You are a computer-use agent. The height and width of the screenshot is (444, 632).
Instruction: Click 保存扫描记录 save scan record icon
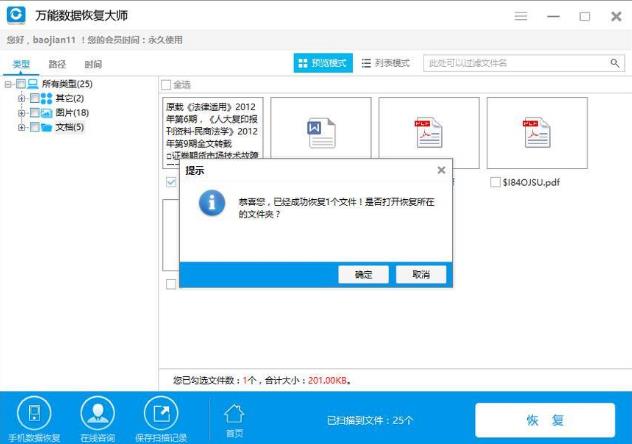click(159, 412)
